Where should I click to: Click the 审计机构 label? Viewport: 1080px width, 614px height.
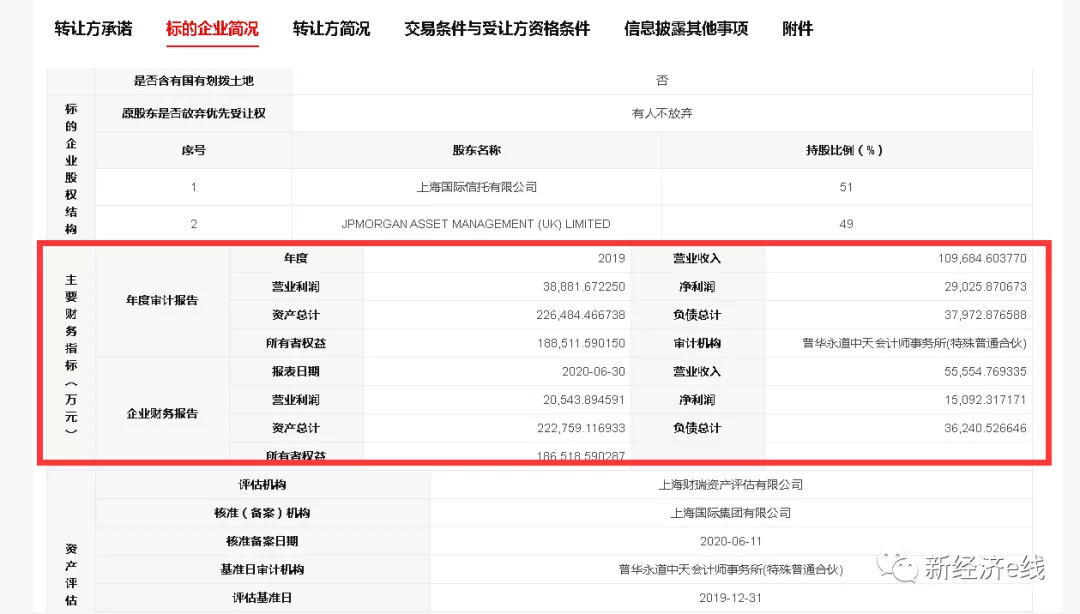click(x=697, y=343)
